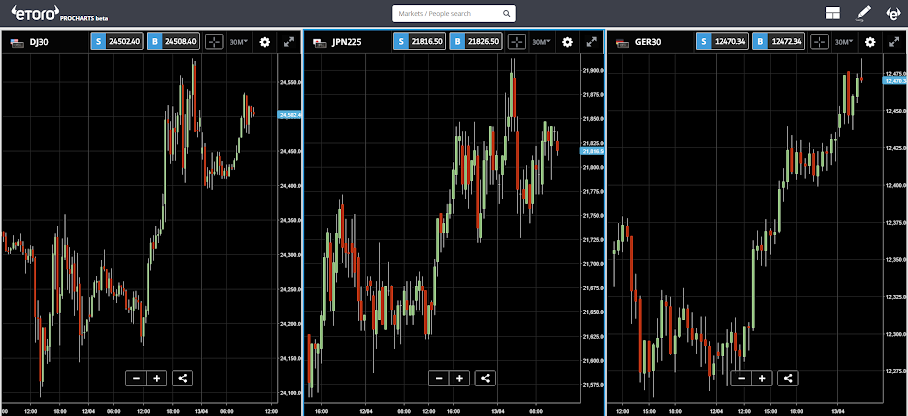Share the GER30 chart
Viewport: 908px width, 416px height.
[x=788, y=378]
